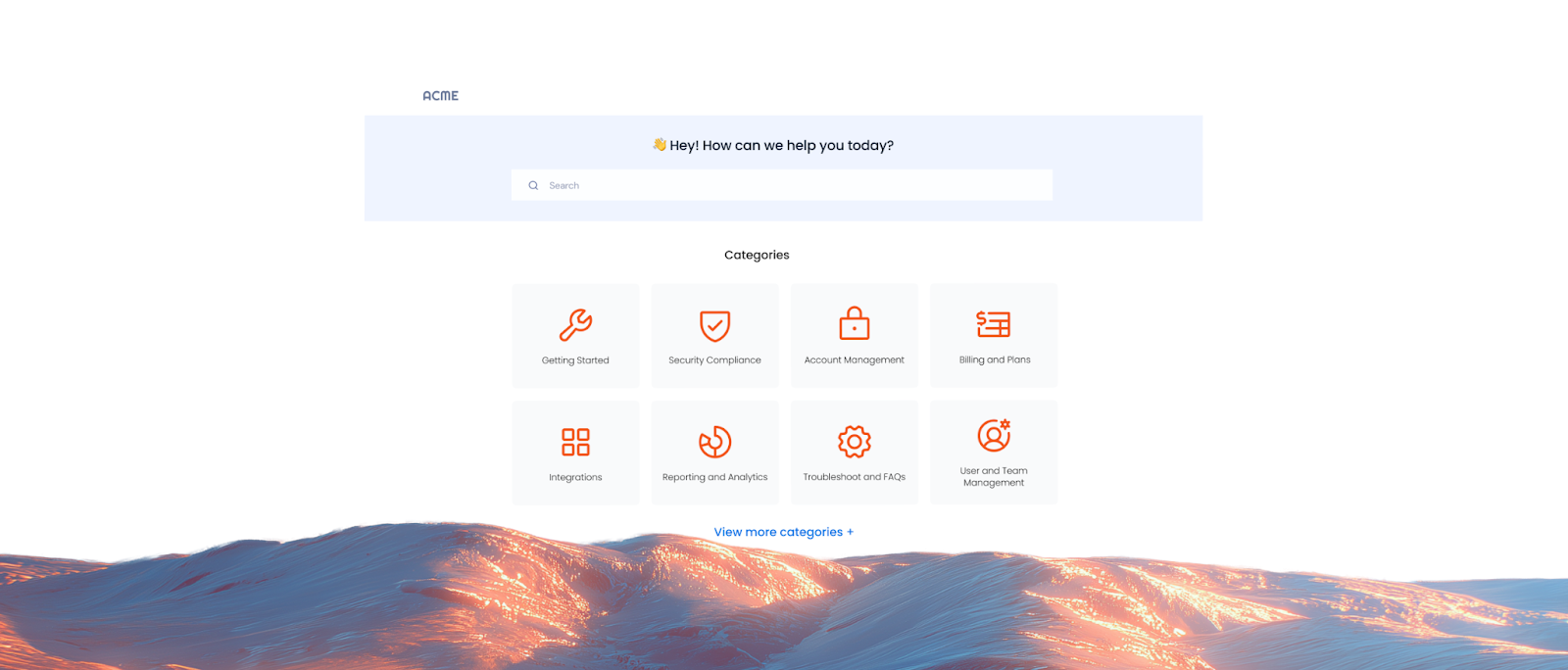Open the Integrations label

point(575,477)
